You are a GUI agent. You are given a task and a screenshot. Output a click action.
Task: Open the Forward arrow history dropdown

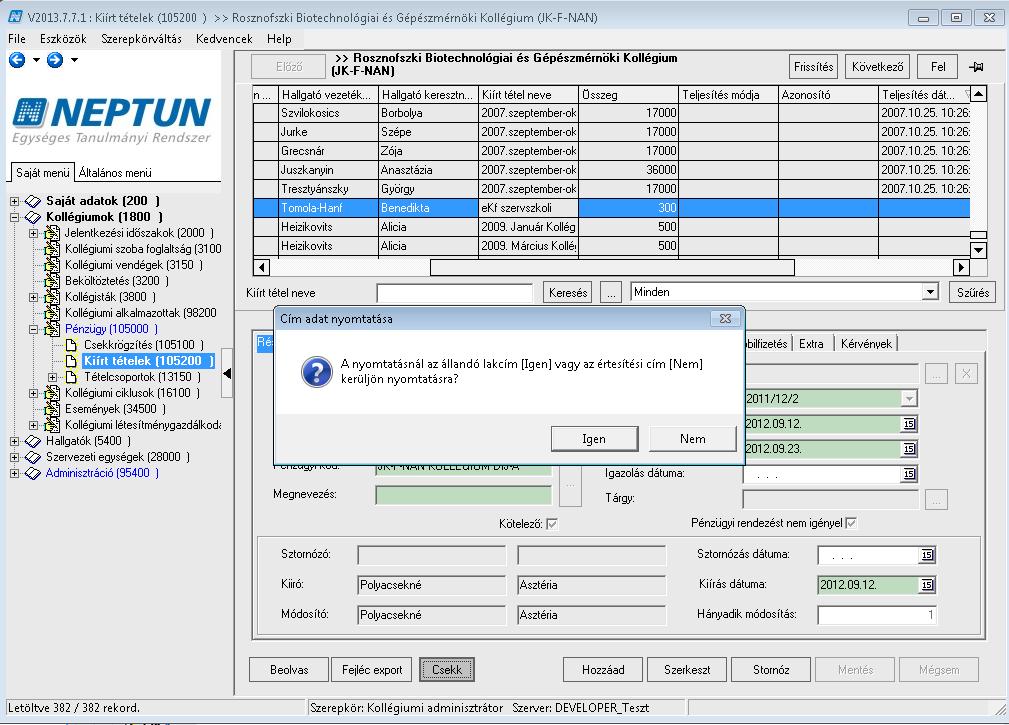[74, 60]
